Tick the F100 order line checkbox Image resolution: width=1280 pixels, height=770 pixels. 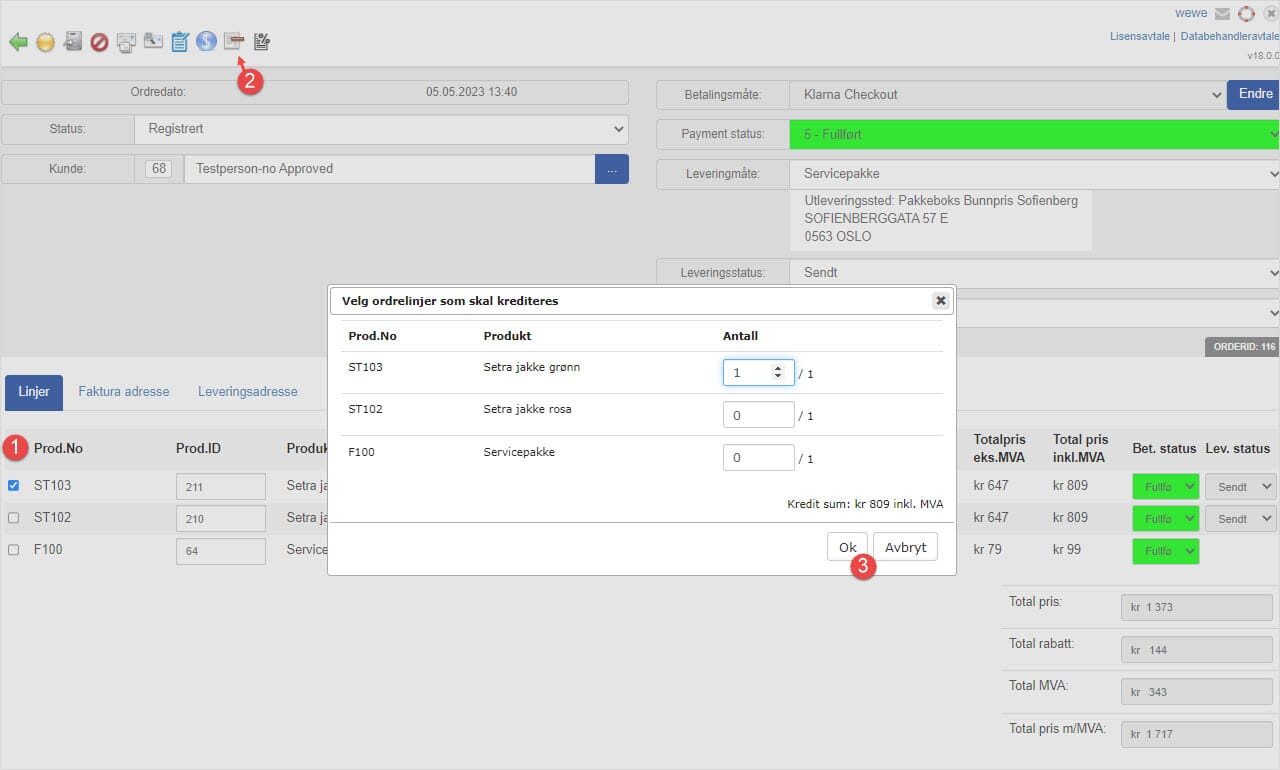14,550
